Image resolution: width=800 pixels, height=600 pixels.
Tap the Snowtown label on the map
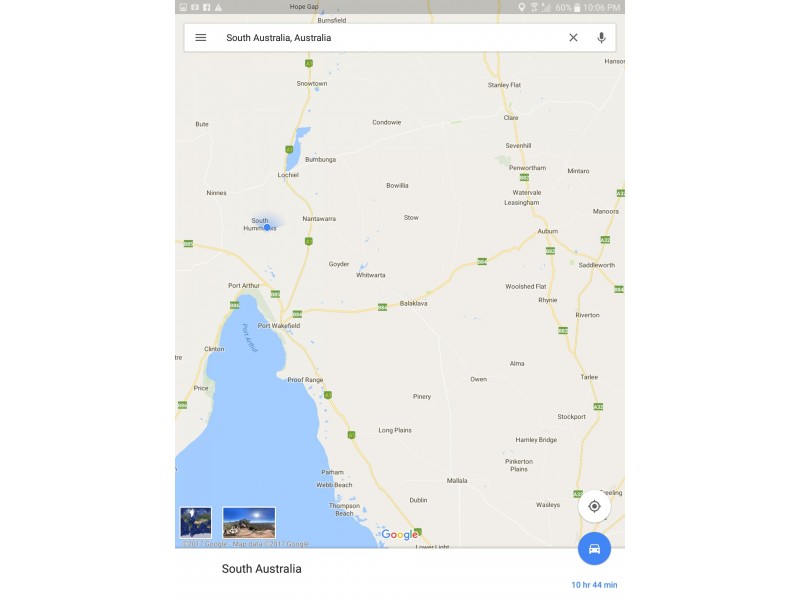point(312,83)
